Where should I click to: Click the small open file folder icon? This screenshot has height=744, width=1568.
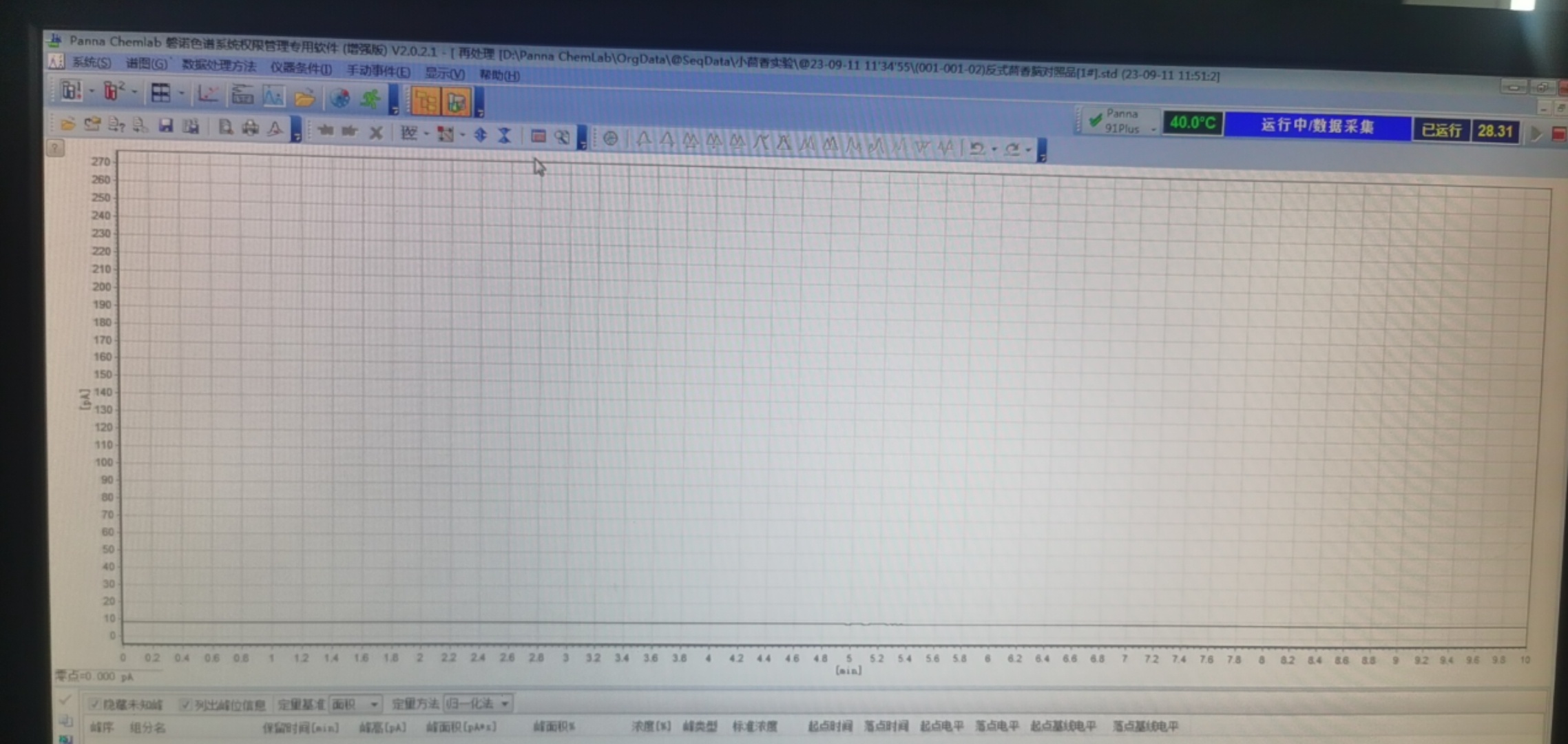click(x=67, y=123)
